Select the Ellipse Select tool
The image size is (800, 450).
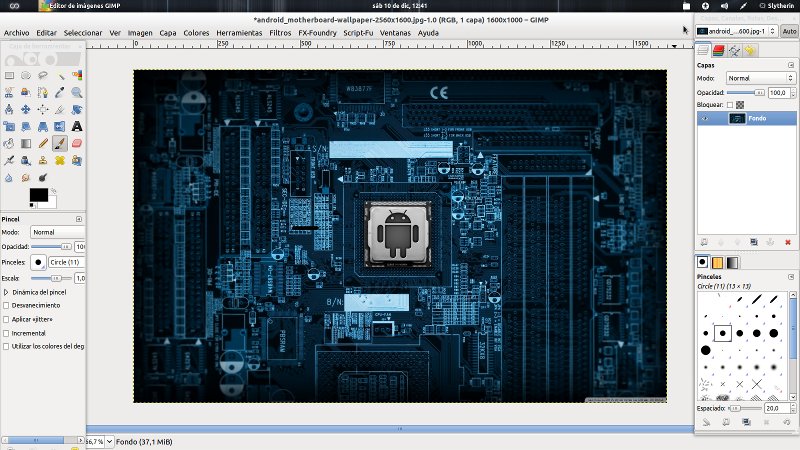pos(26,76)
